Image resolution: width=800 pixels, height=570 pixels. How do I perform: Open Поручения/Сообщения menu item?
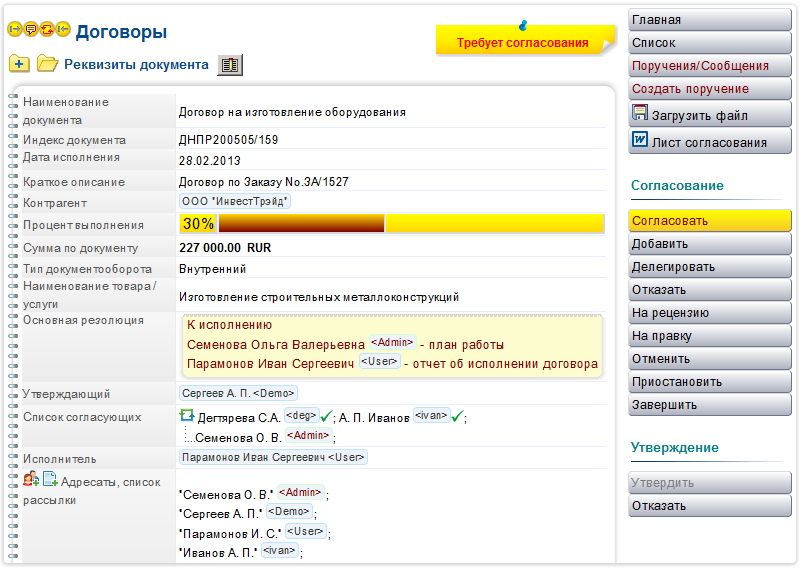710,66
